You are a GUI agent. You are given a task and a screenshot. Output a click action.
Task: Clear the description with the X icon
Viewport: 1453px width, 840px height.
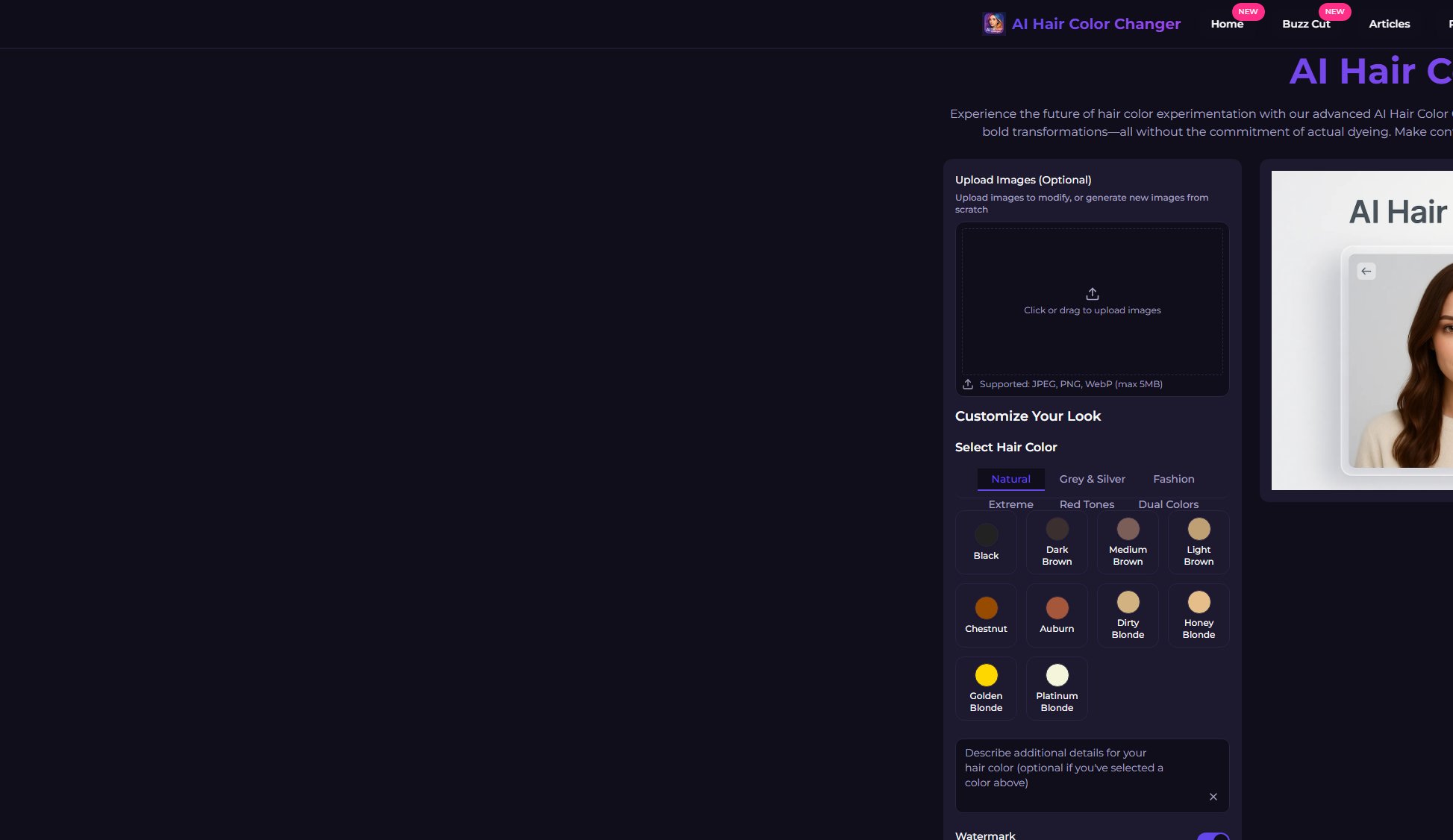click(1213, 797)
